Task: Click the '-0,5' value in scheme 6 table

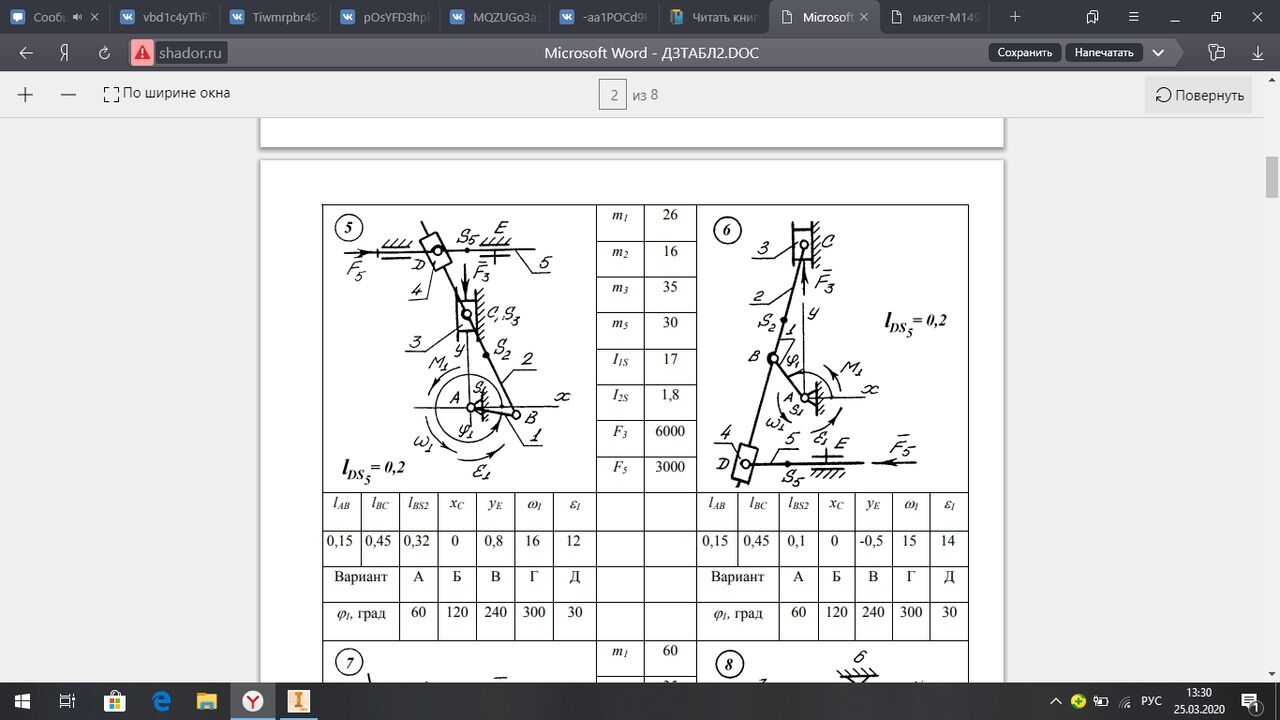Action: click(873, 541)
